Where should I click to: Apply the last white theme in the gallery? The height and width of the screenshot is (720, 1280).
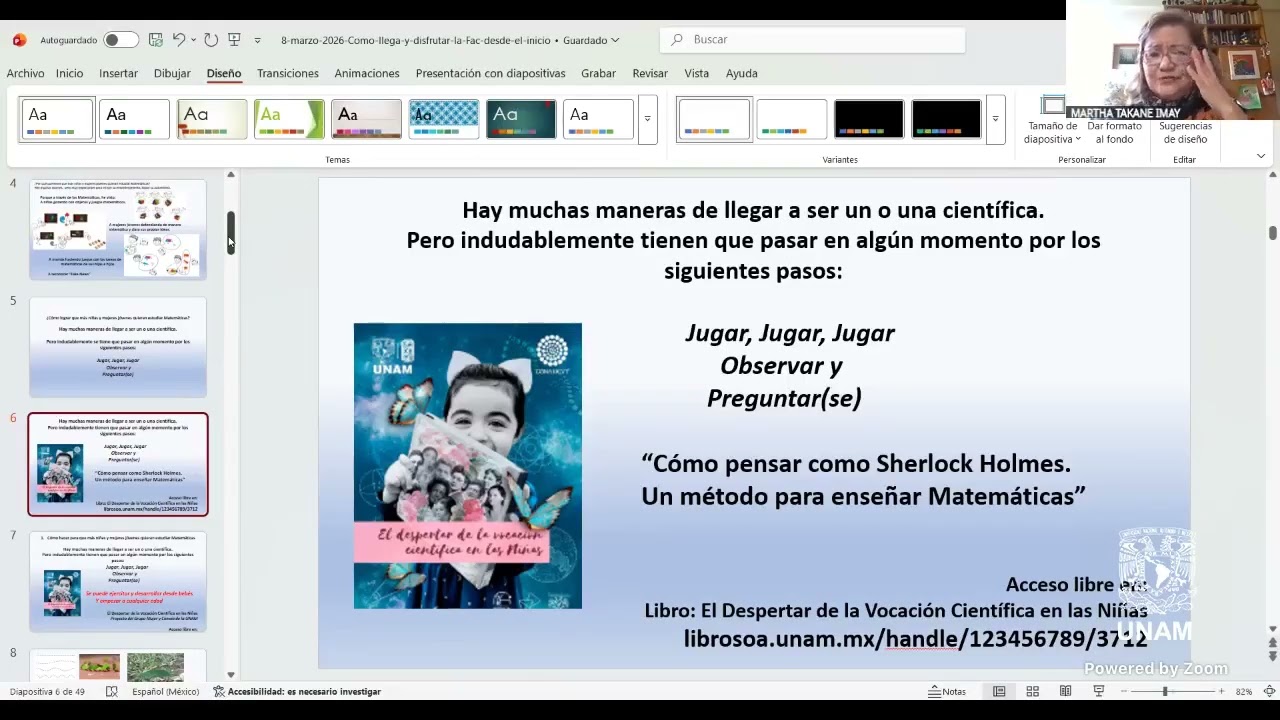click(x=598, y=120)
